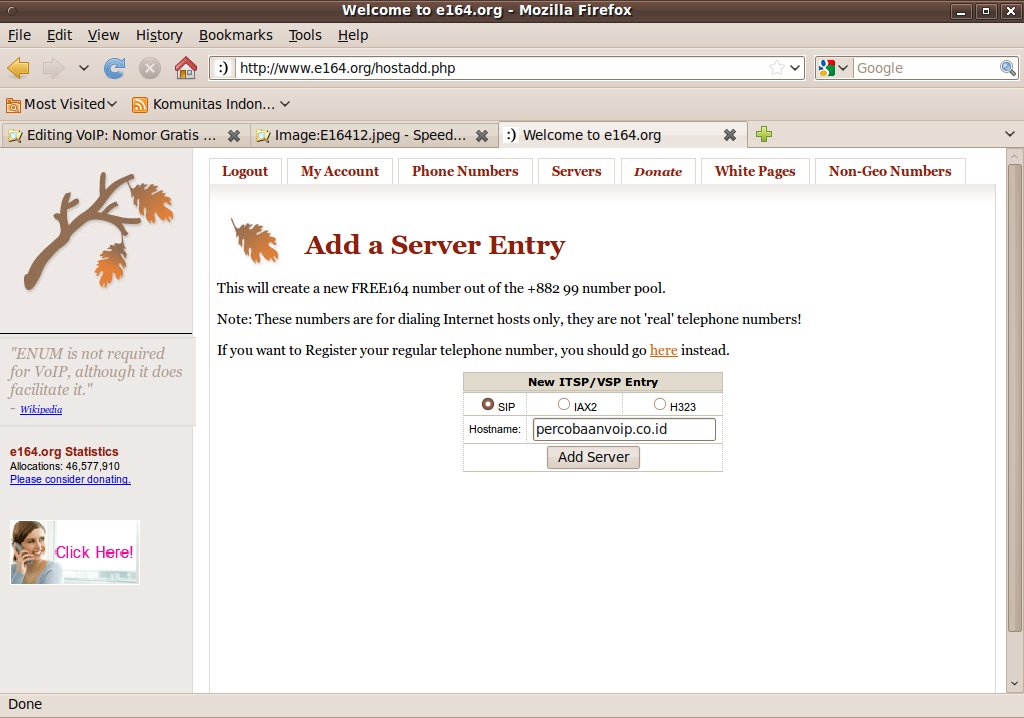Open the Bookmarks menu
The width and height of the screenshot is (1024, 718).
pyautogui.click(x=236, y=35)
